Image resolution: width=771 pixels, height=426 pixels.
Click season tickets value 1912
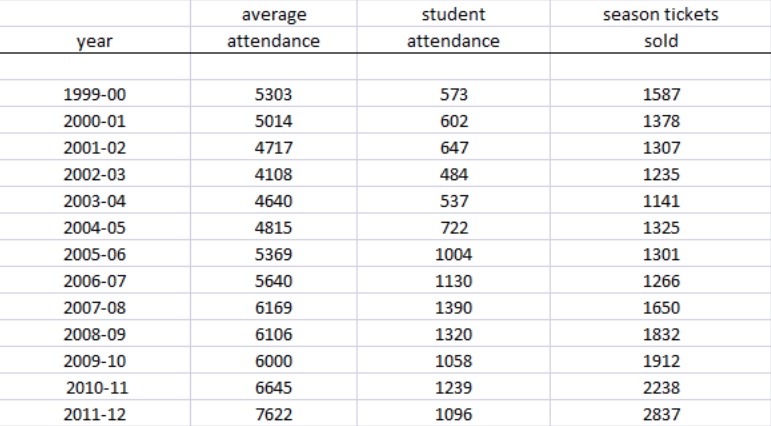coord(661,360)
